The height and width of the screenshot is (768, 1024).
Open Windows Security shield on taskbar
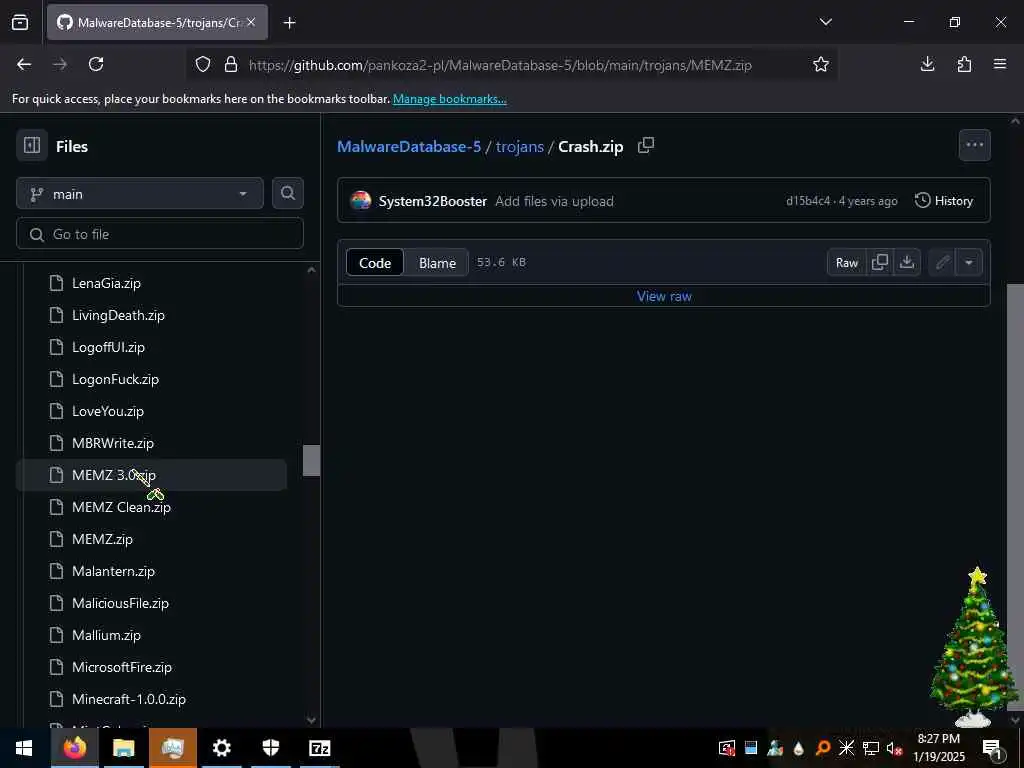270,748
